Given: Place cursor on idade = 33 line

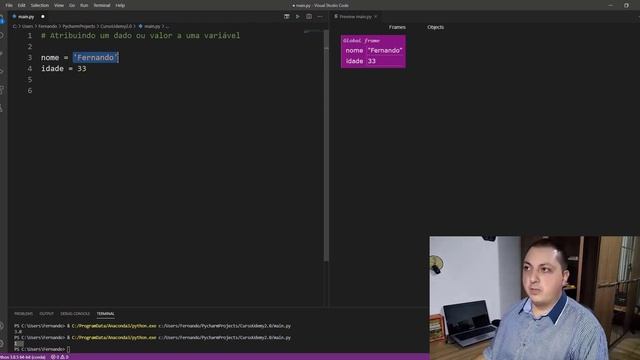Looking at the screenshot, I should click(63, 69).
